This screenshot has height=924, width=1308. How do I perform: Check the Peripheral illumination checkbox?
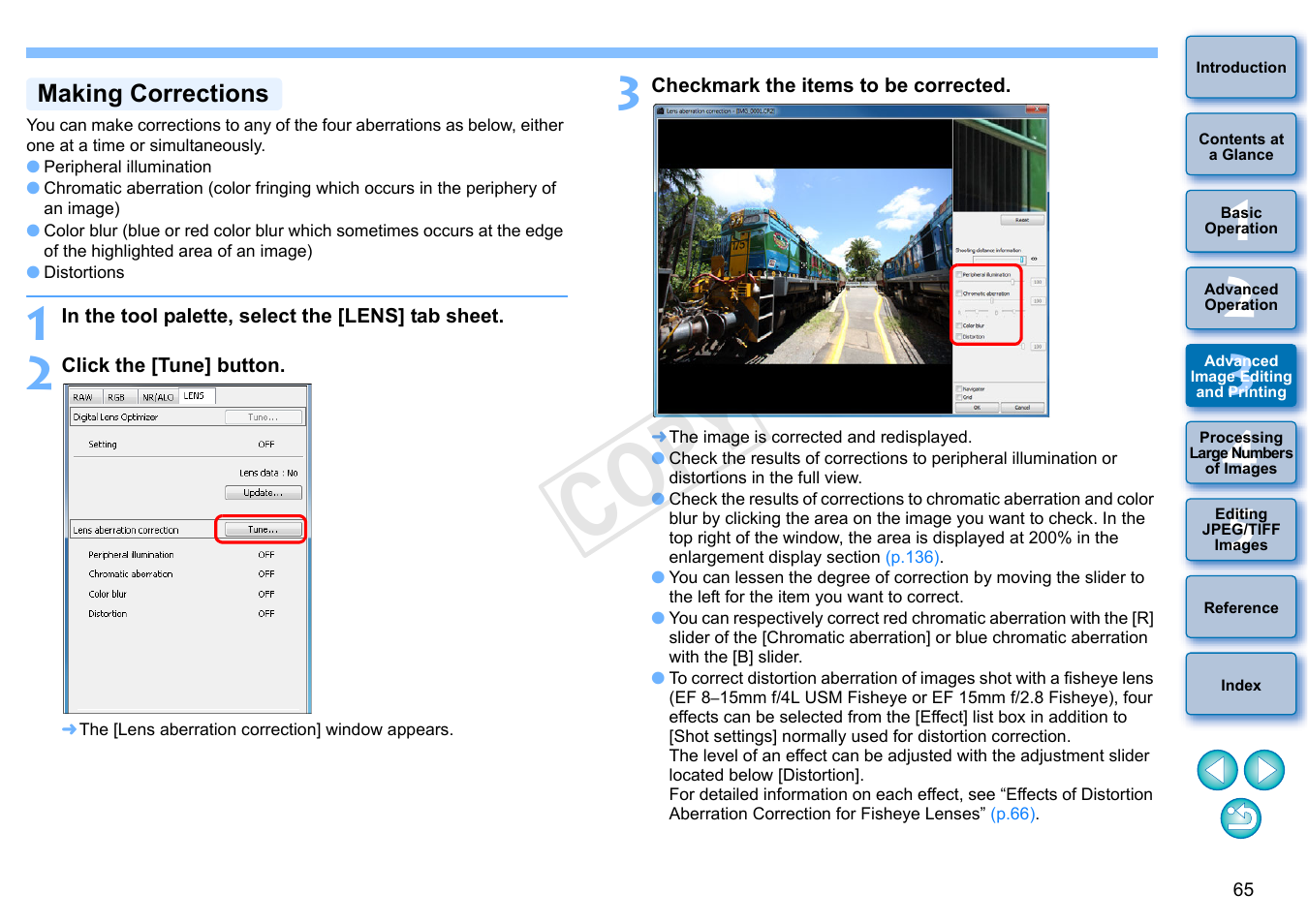pos(959,275)
